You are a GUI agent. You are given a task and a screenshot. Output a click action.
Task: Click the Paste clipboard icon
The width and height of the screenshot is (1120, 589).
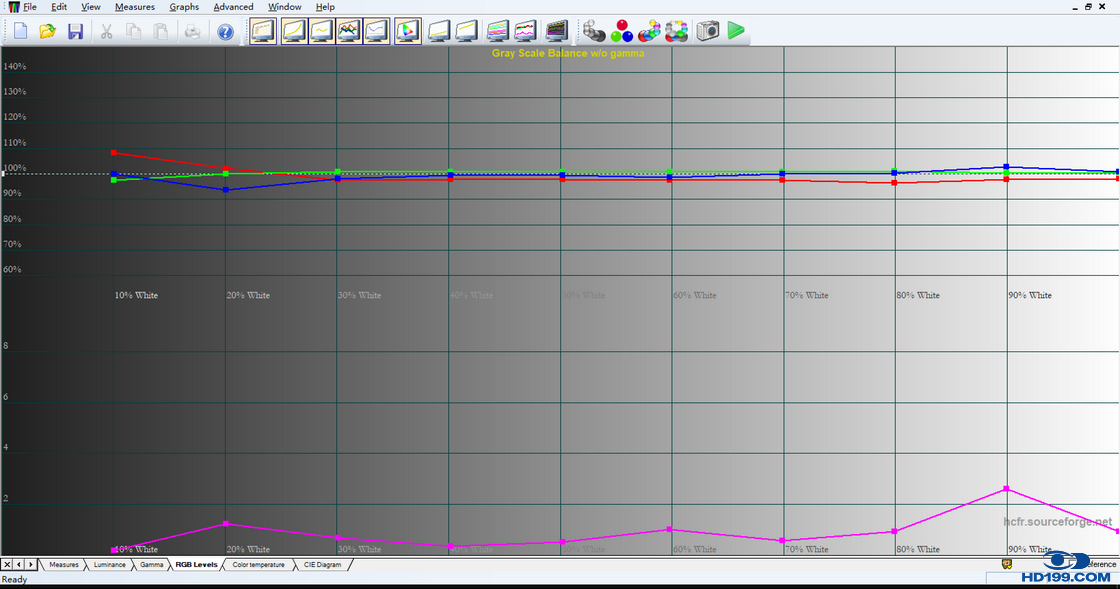[161, 31]
